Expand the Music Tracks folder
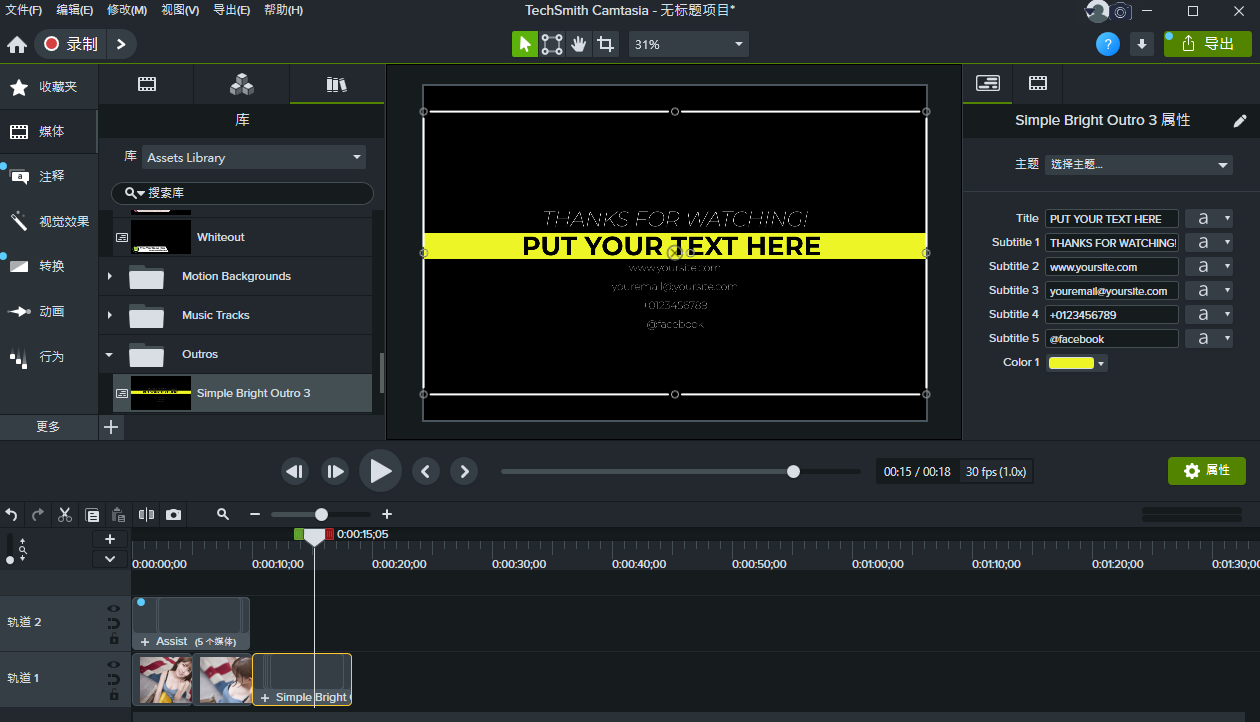 109,315
